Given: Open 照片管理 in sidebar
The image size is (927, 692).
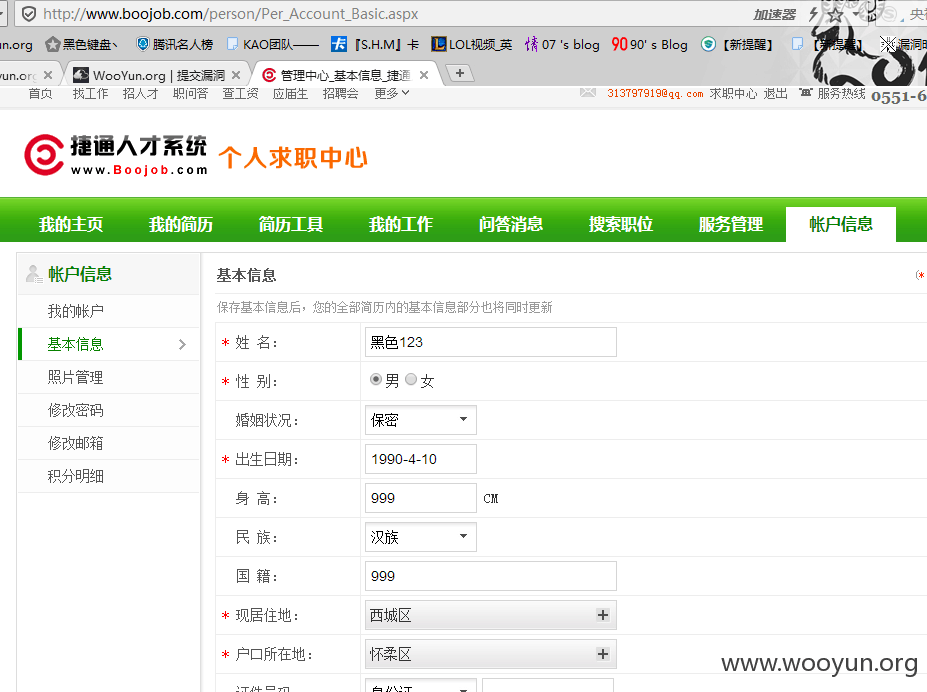Looking at the screenshot, I should point(109,377).
